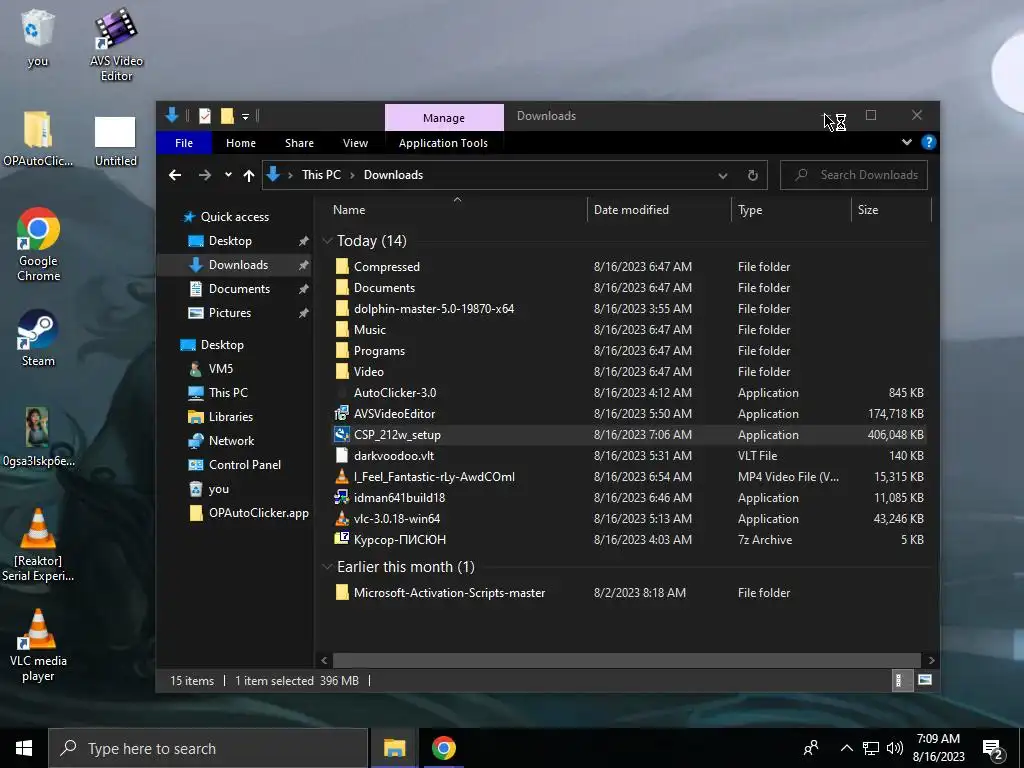Select the vlc-3.0.18-win64 installer icon
Screen dimensions: 1024x768
(x=342, y=519)
